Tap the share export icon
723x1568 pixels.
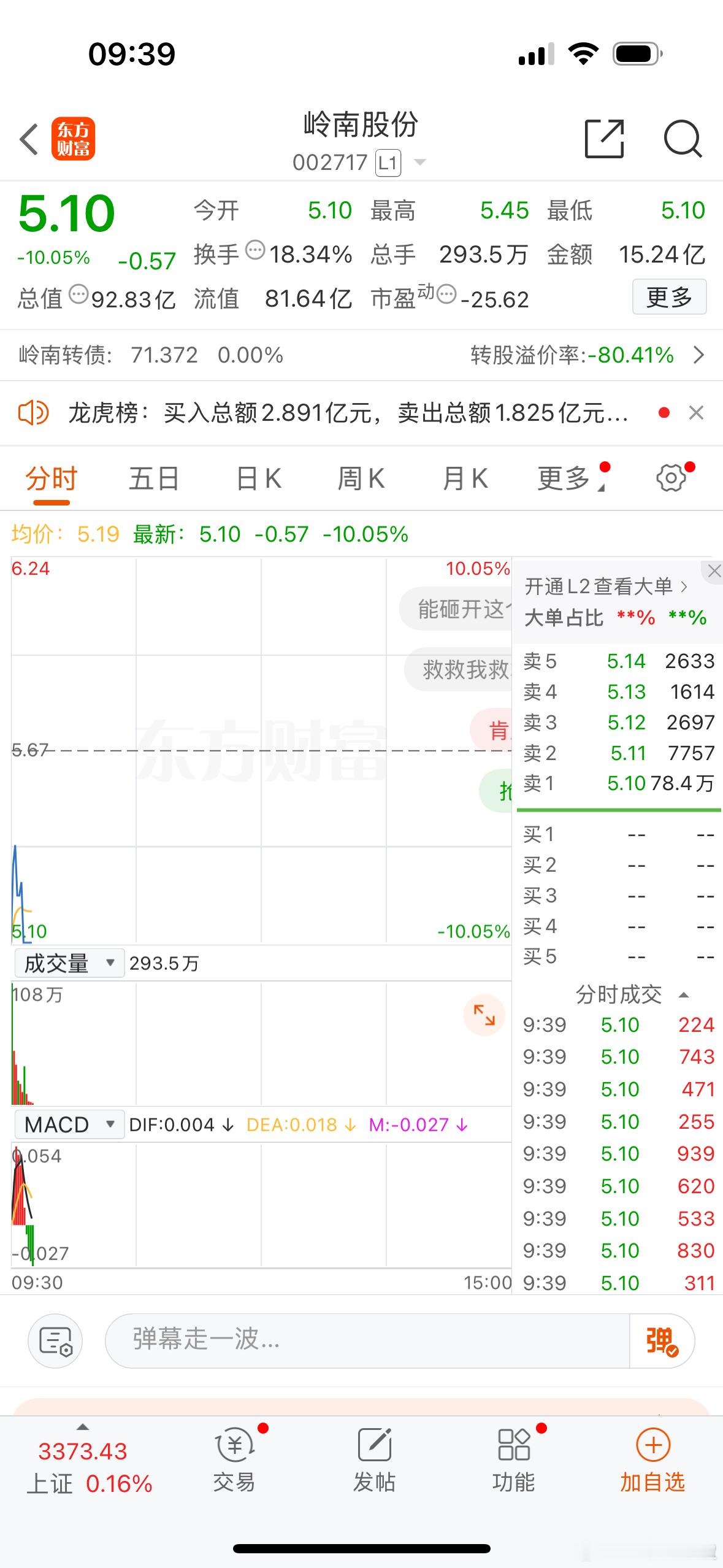point(604,139)
